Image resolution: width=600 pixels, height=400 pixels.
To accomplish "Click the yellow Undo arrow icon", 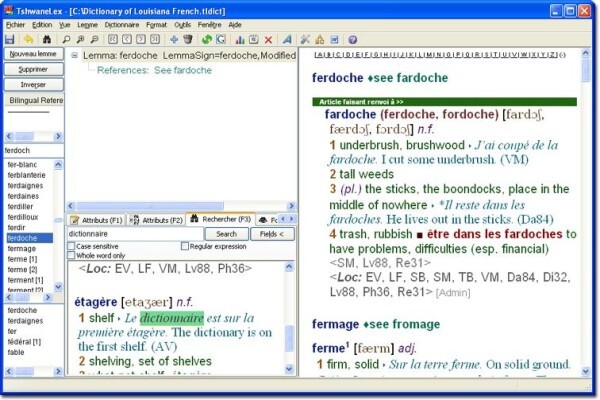I will [x=29, y=39].
